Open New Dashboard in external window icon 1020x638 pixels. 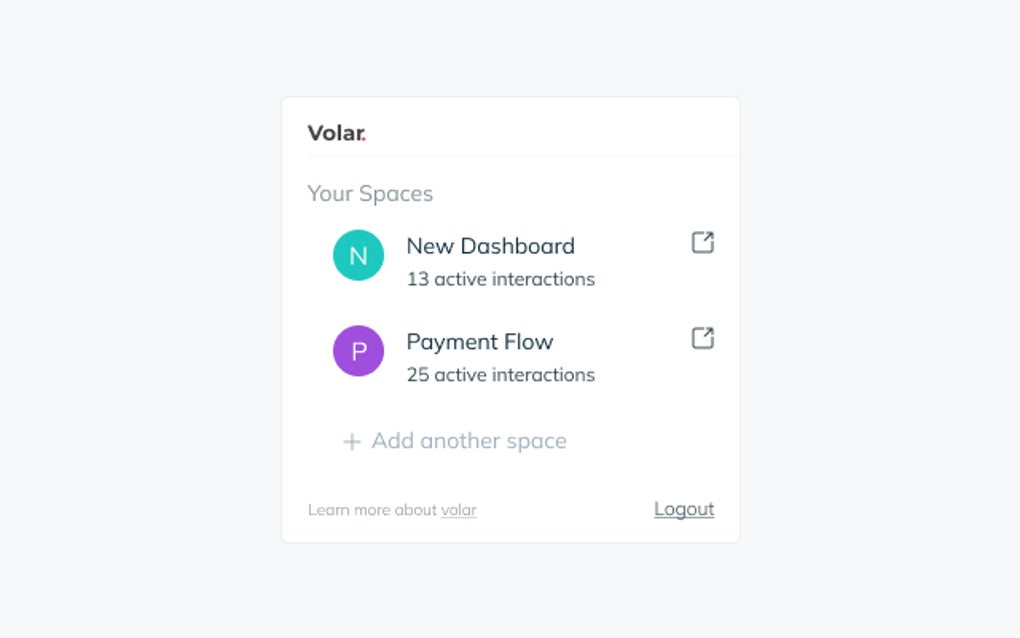tap(703, 243)
